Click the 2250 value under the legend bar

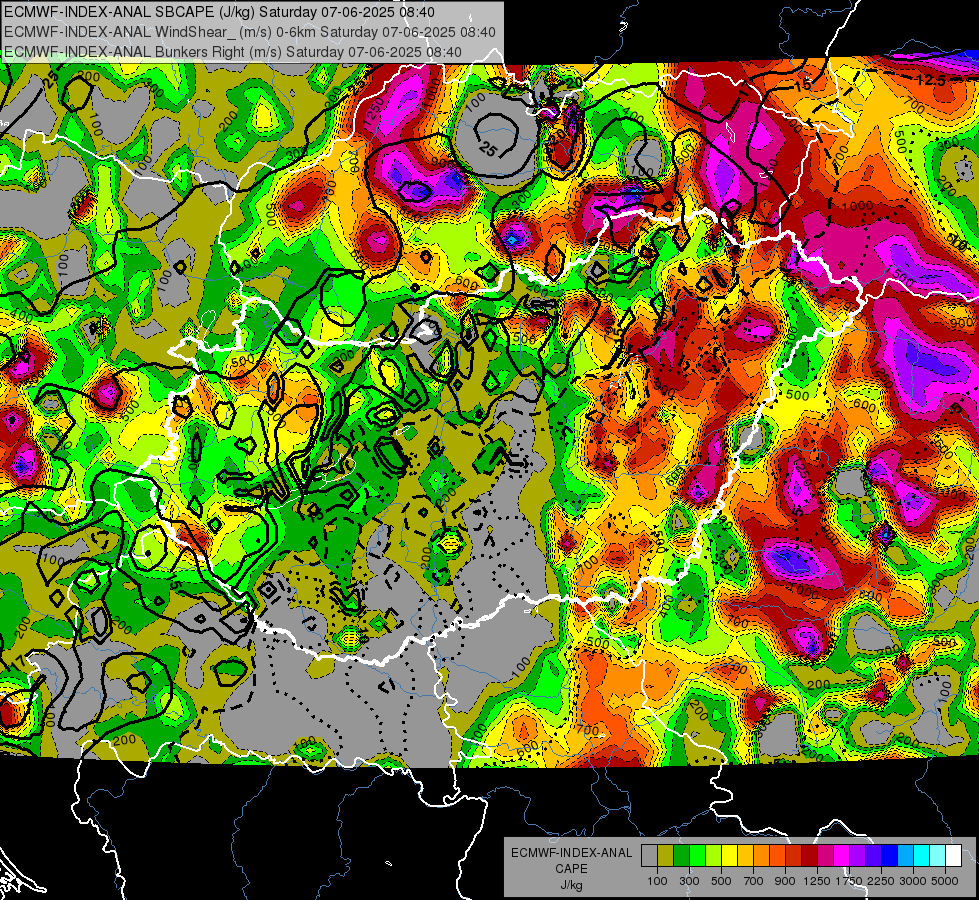881,881
